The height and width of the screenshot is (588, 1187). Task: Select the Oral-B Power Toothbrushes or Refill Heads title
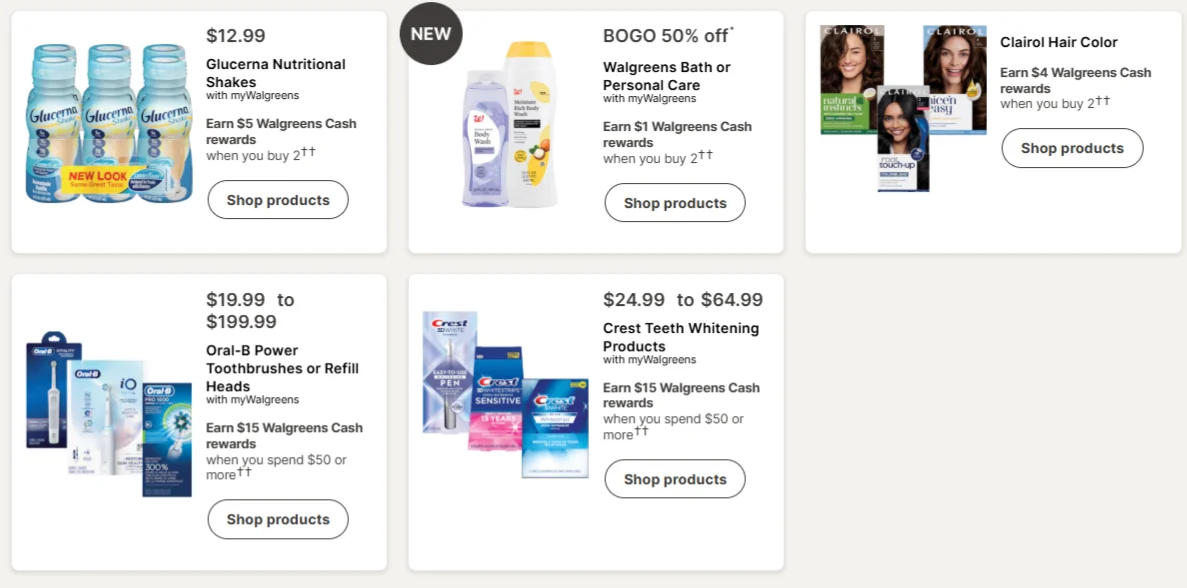(282, 368)
